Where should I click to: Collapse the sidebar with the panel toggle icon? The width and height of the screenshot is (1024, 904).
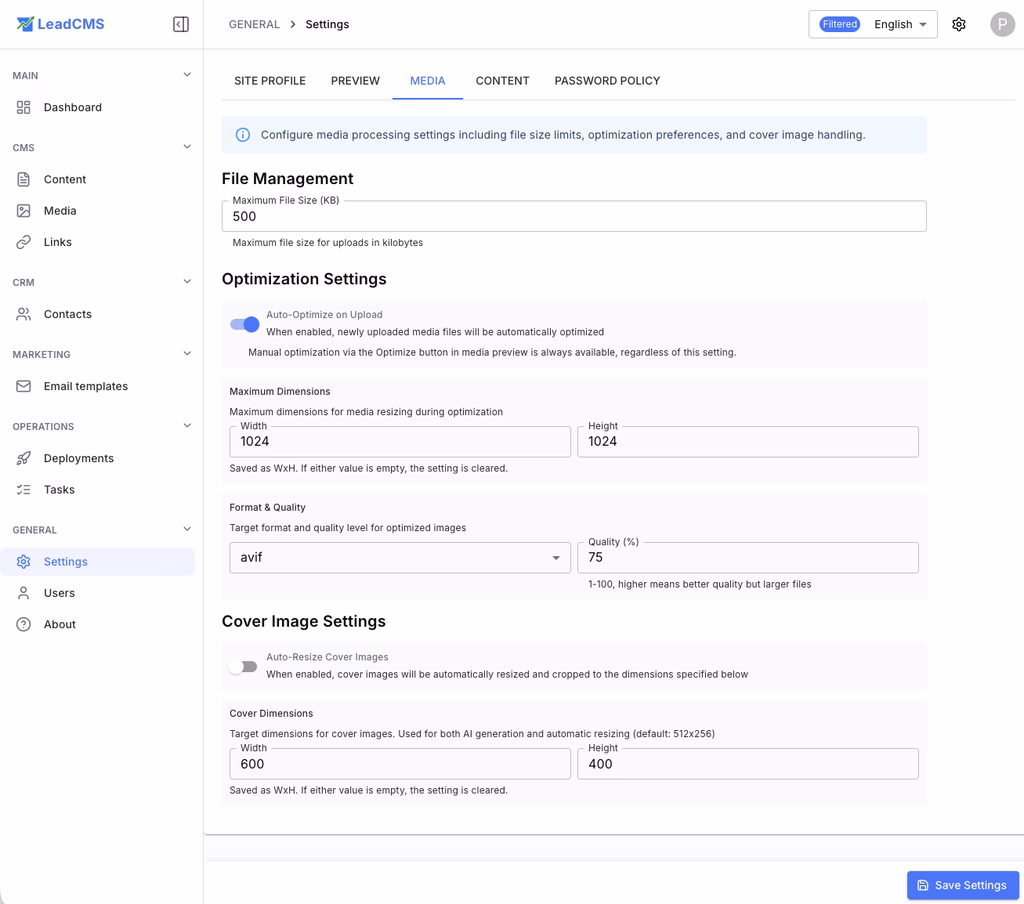[x=181, y=24]
